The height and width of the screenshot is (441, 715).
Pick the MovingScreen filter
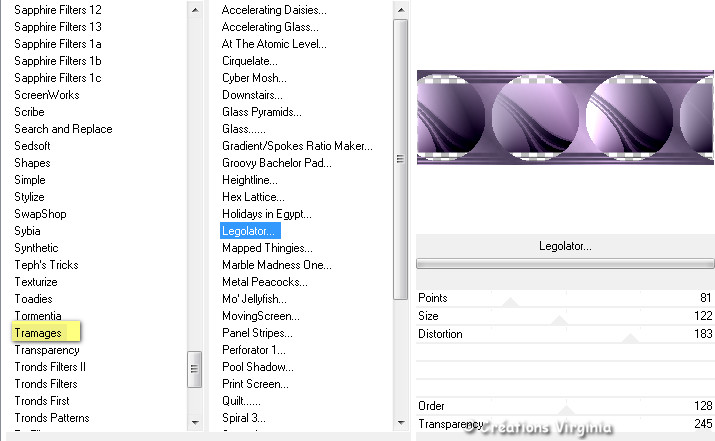(261, 316)
